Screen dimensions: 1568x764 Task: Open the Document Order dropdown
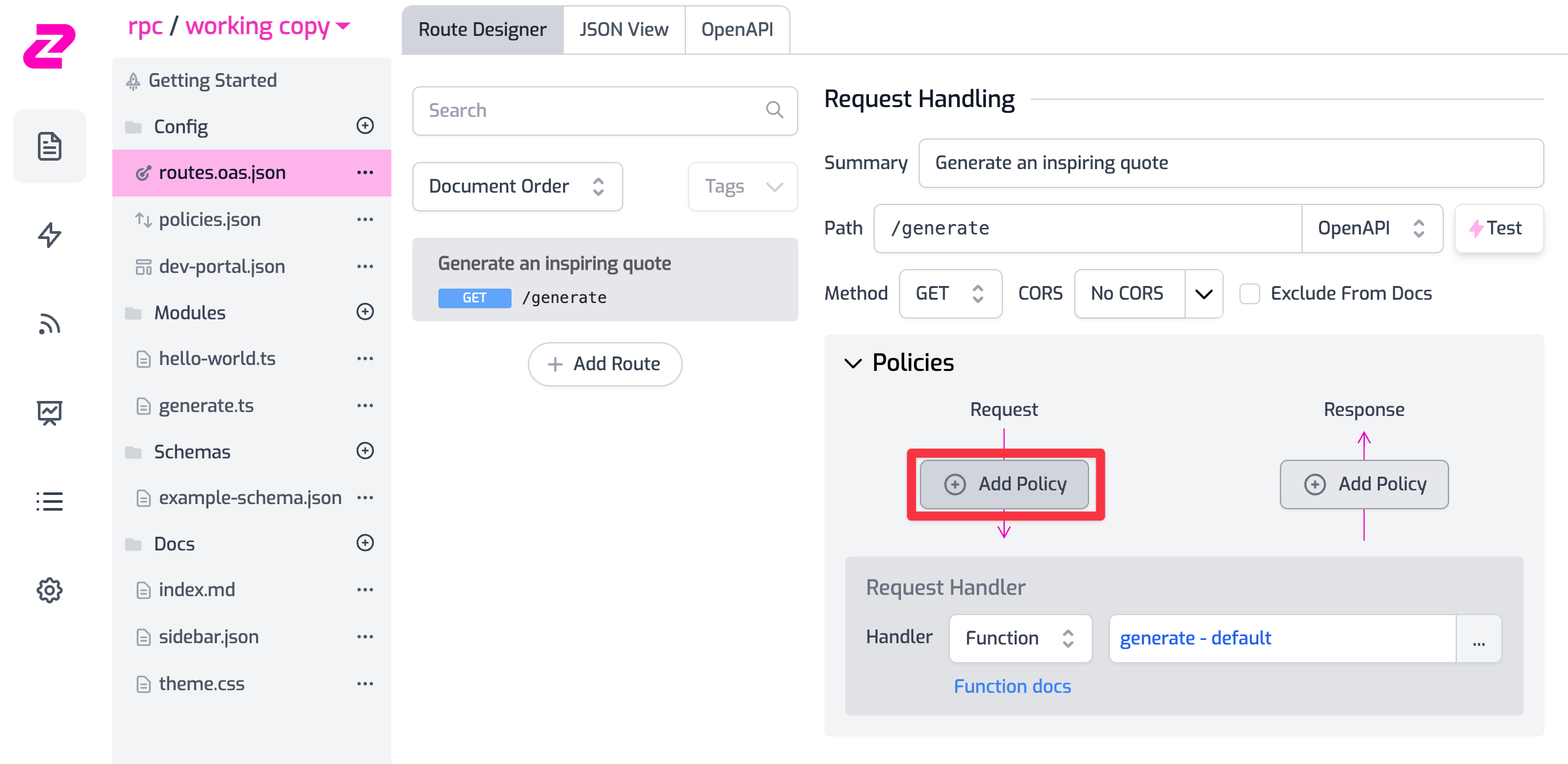517,187
